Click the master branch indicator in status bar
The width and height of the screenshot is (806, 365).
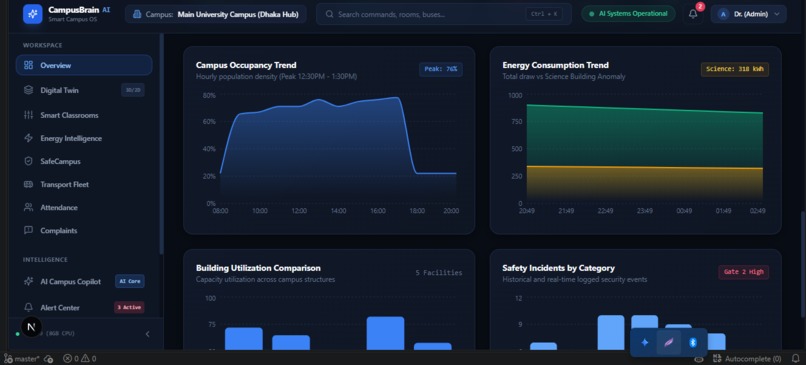pos(22,359)
